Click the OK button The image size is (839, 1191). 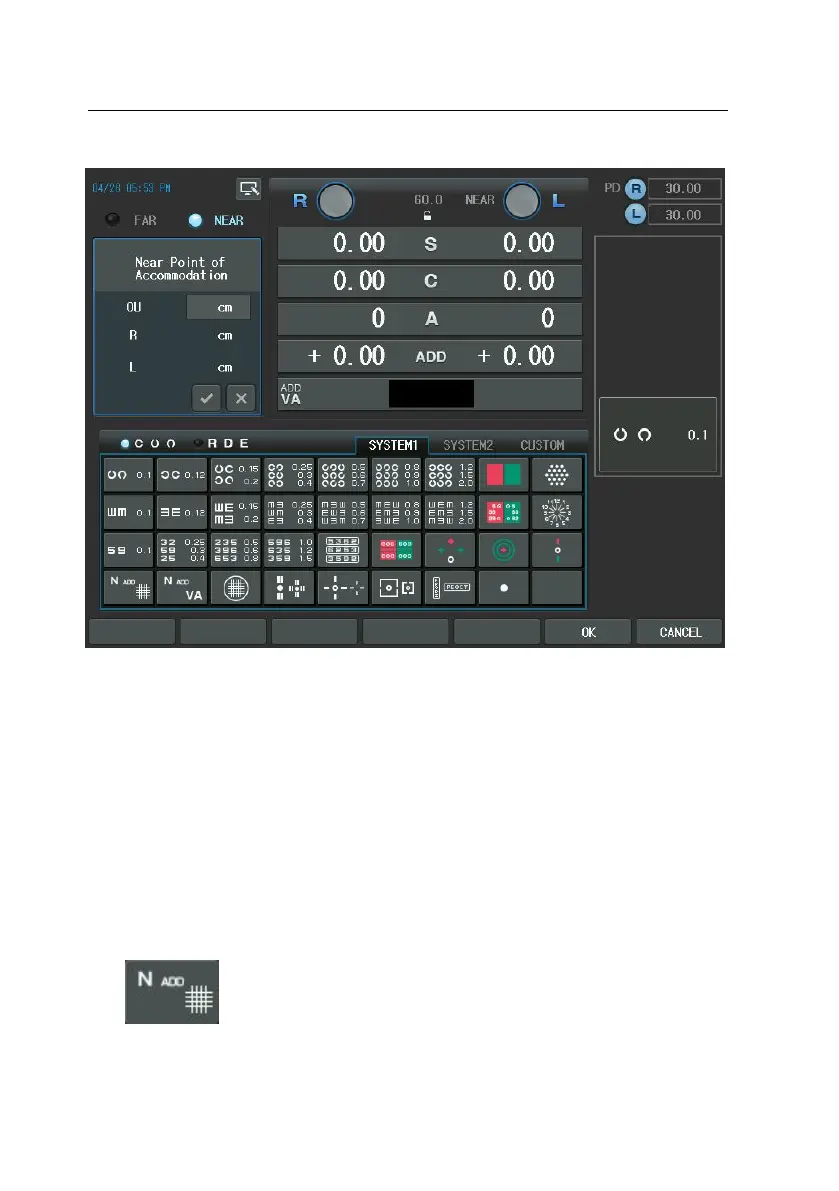(x=588, y=632)
